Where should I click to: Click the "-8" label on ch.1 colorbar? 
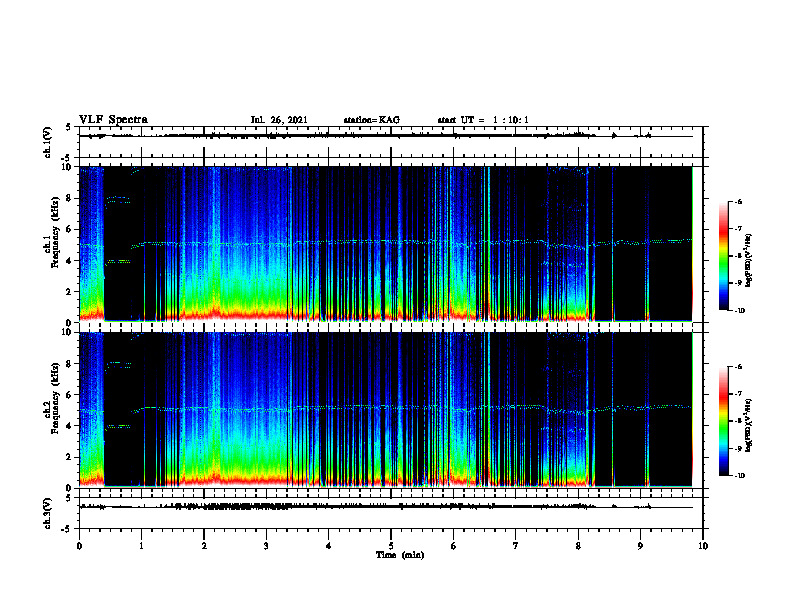click(738, 256)
